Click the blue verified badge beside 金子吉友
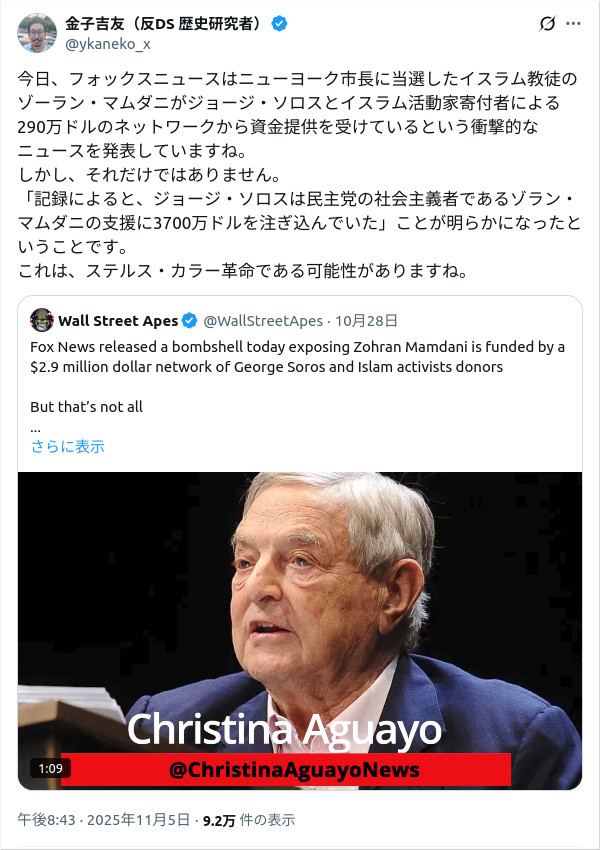The height and width of the screenshot is (850, 600). (x=283, y=24)
